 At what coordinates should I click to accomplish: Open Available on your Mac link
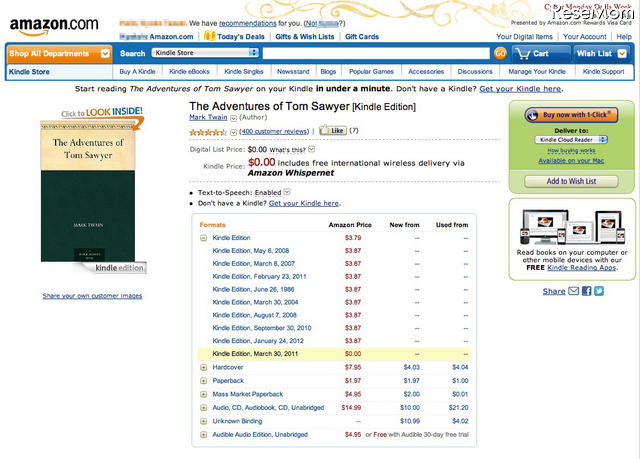(x=571, y=161)
